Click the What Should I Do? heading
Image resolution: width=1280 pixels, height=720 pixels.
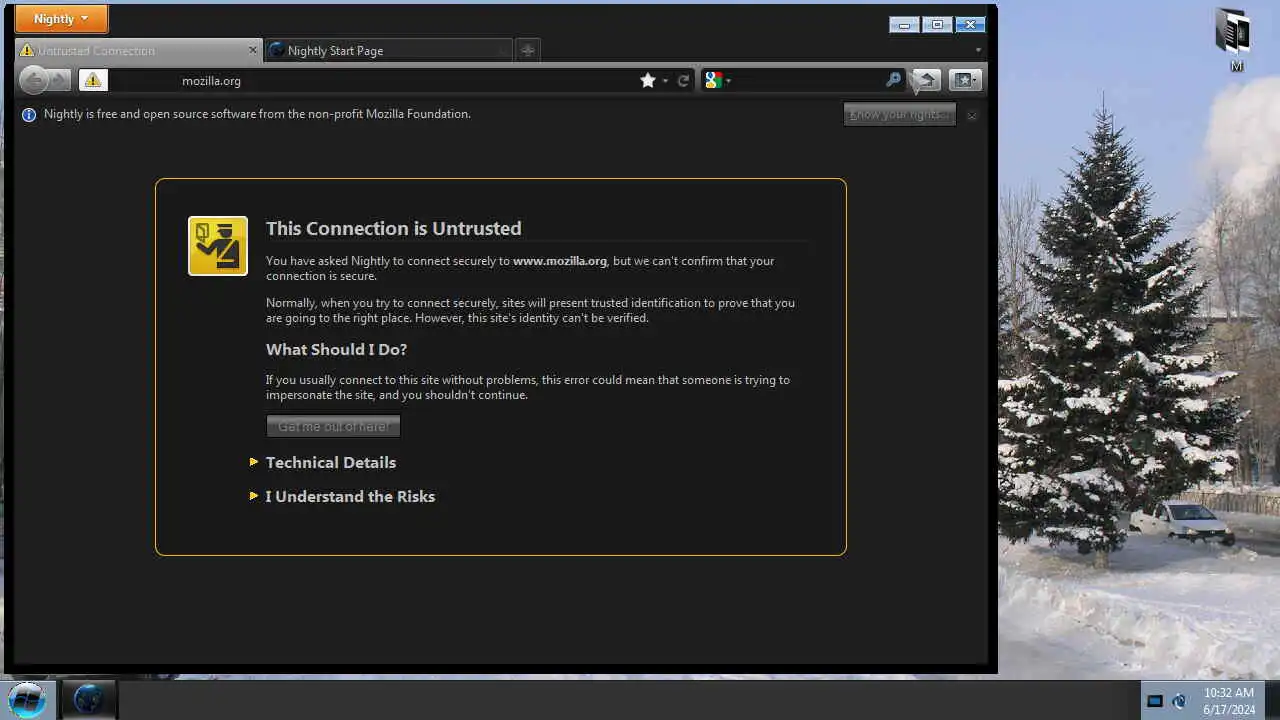[336, 349]
